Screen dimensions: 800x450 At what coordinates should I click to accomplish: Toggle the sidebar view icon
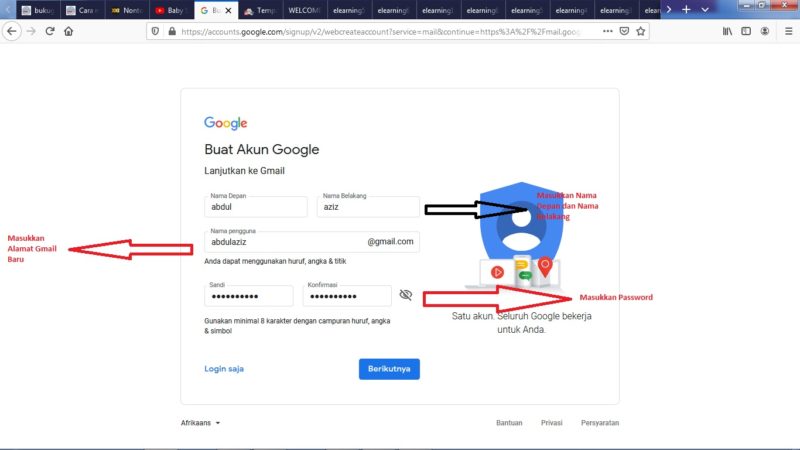pos(746,31)
